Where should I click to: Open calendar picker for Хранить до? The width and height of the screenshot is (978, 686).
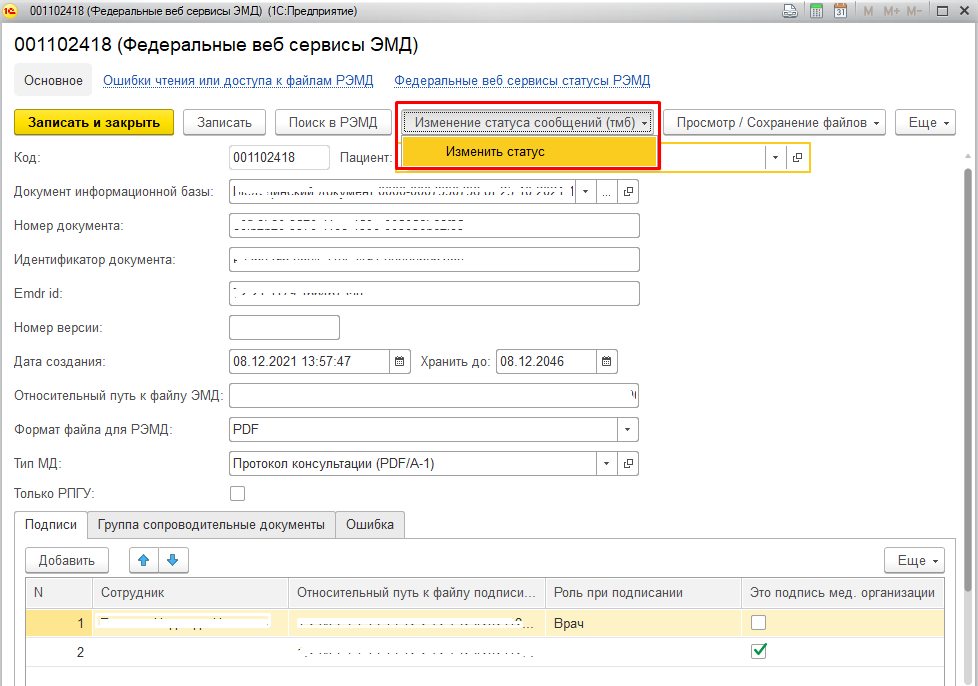pos(607,361)
